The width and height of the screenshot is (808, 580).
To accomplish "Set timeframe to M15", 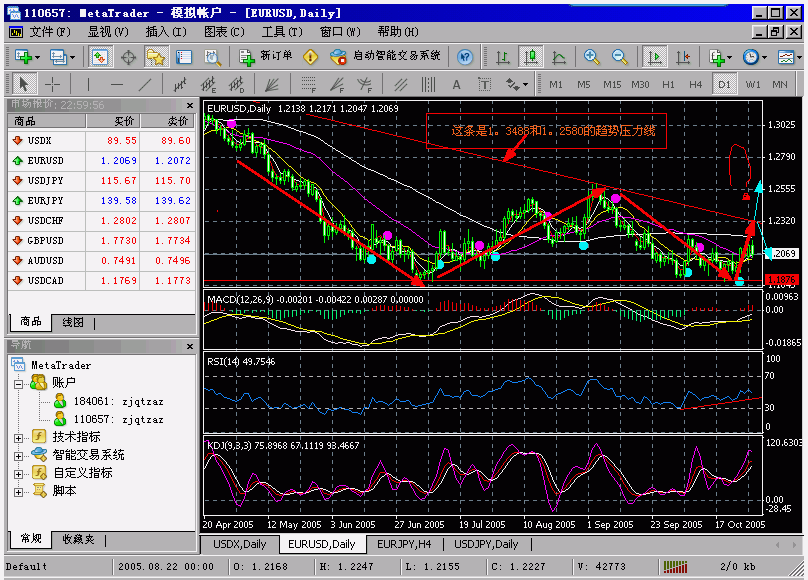I will 612,84.
